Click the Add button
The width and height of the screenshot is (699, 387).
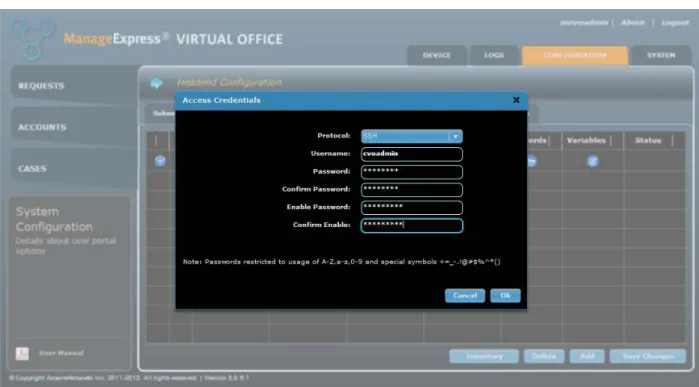pos(587,356)
